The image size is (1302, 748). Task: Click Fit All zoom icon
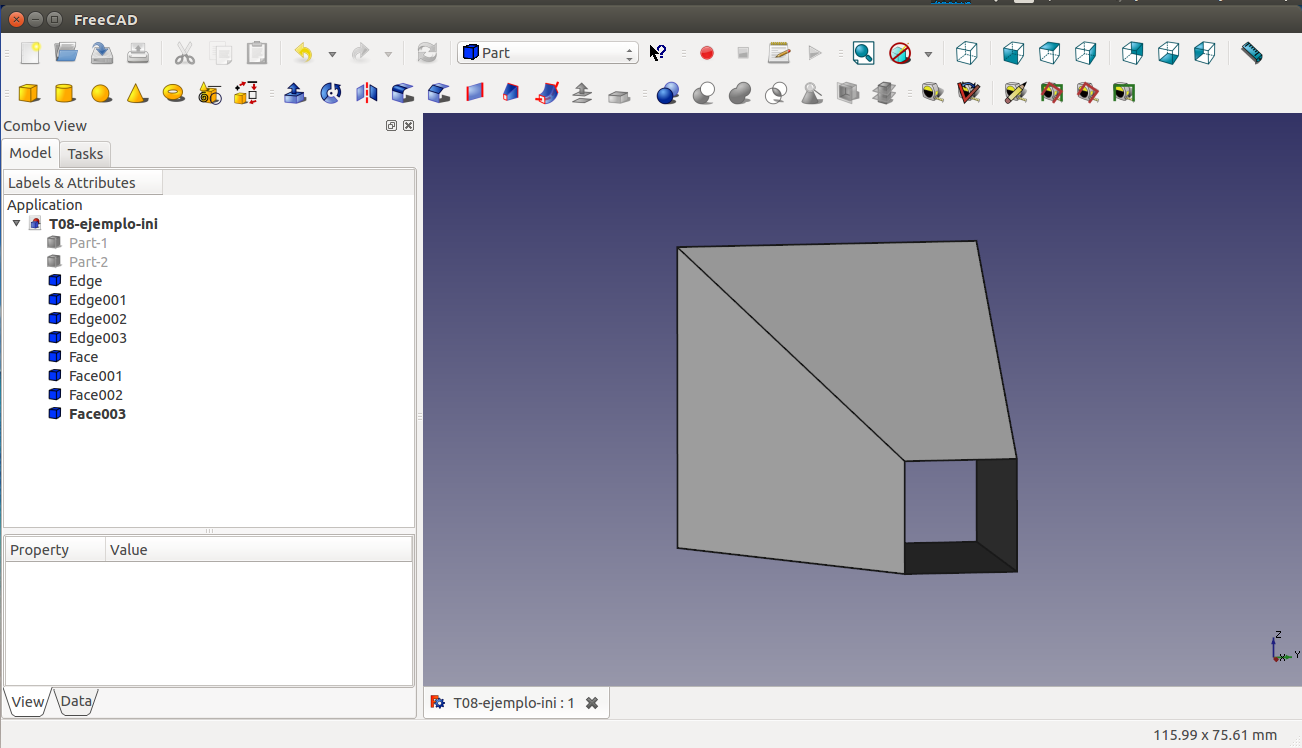(x=863, y=53)
